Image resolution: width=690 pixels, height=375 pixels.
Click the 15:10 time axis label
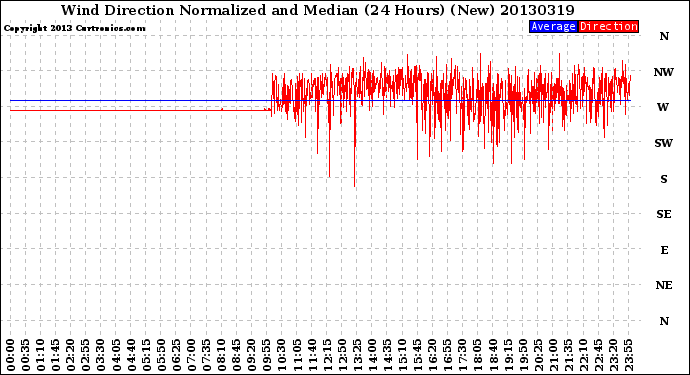(402, 355)
